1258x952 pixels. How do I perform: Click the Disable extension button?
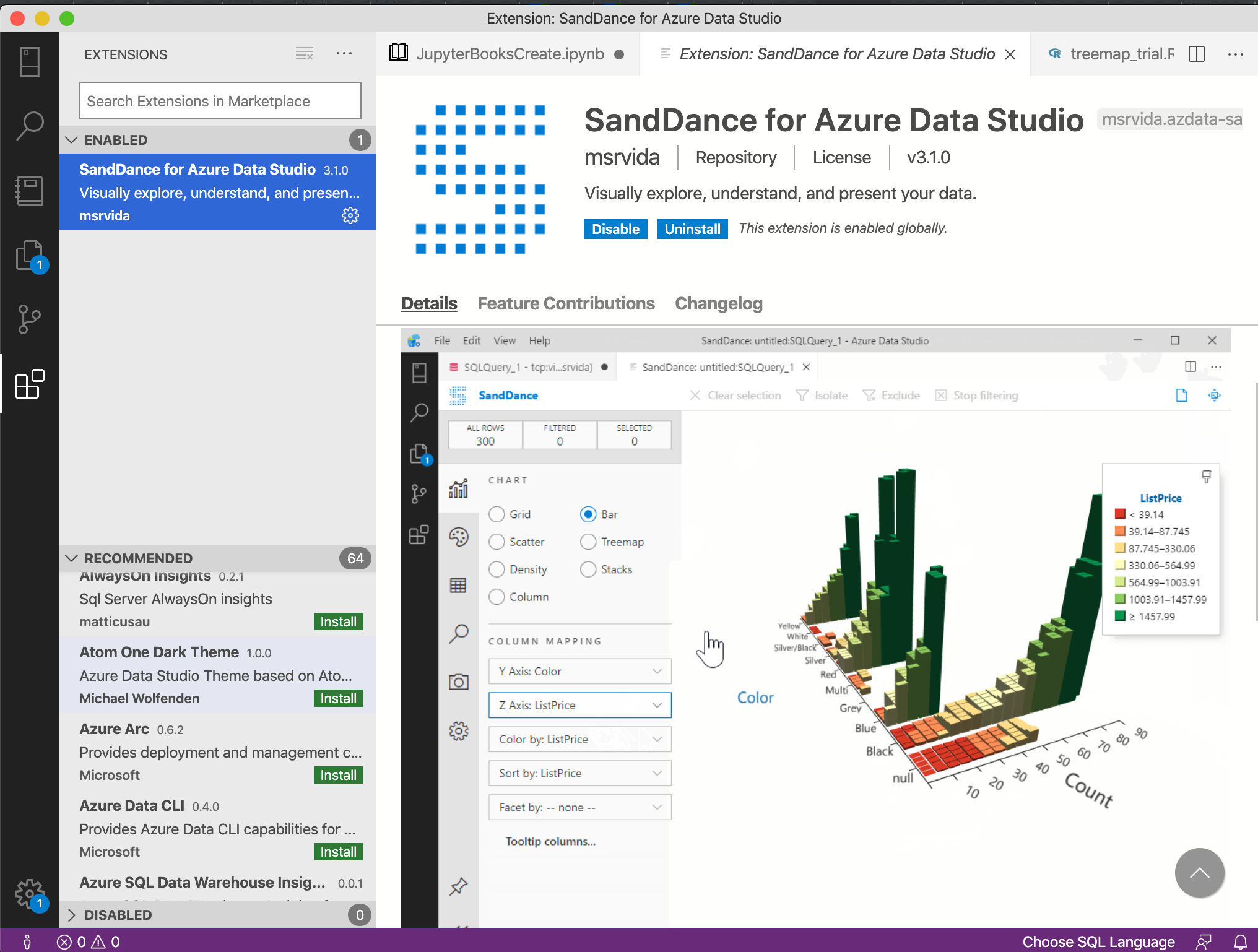615,229
